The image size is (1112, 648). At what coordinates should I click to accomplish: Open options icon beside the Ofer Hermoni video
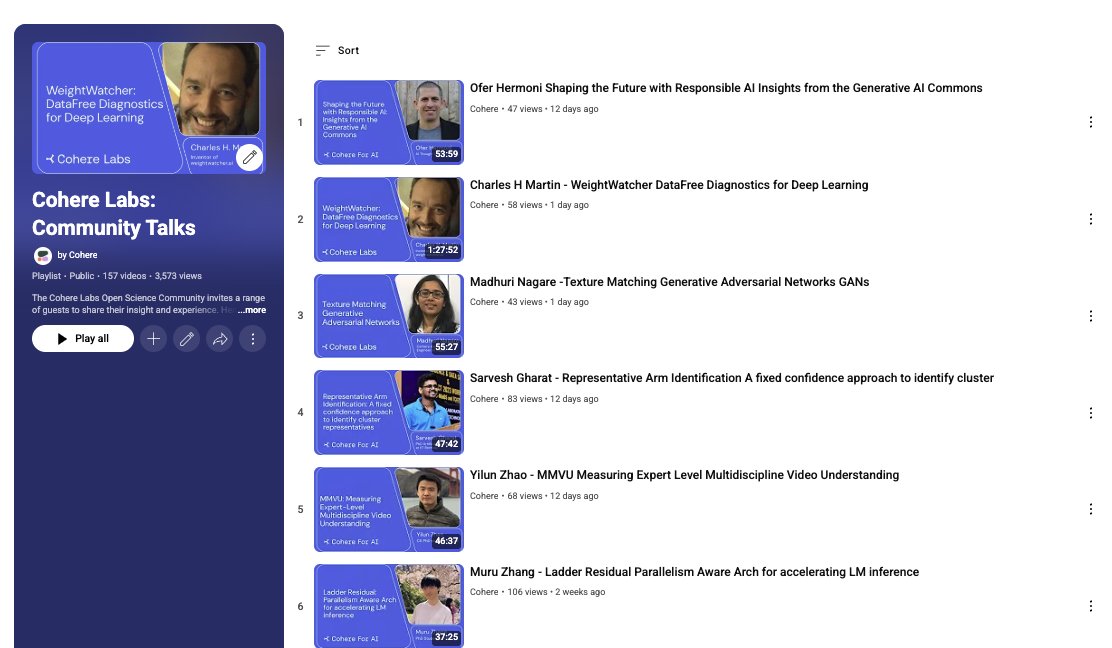[x=1090, y=121]
